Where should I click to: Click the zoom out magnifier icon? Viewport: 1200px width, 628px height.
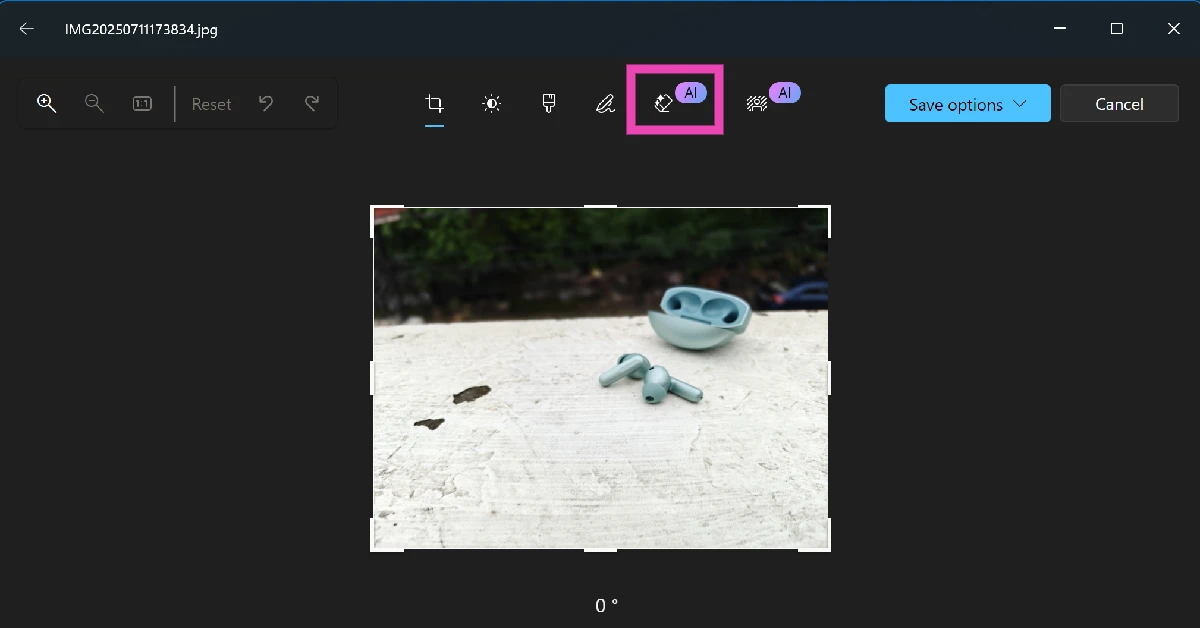click(94, 103)
